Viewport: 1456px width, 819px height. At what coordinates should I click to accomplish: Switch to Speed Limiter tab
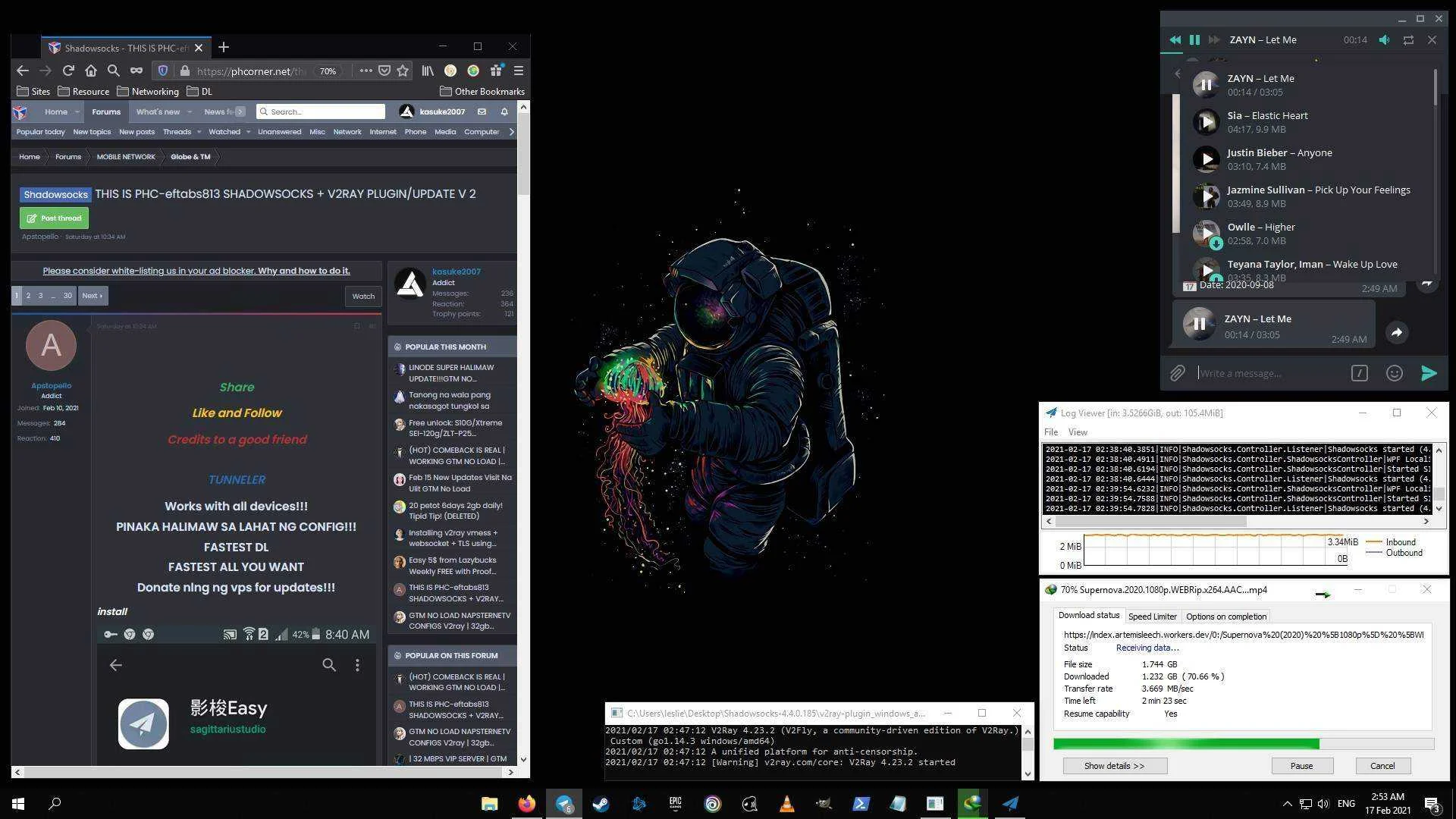1152,617
